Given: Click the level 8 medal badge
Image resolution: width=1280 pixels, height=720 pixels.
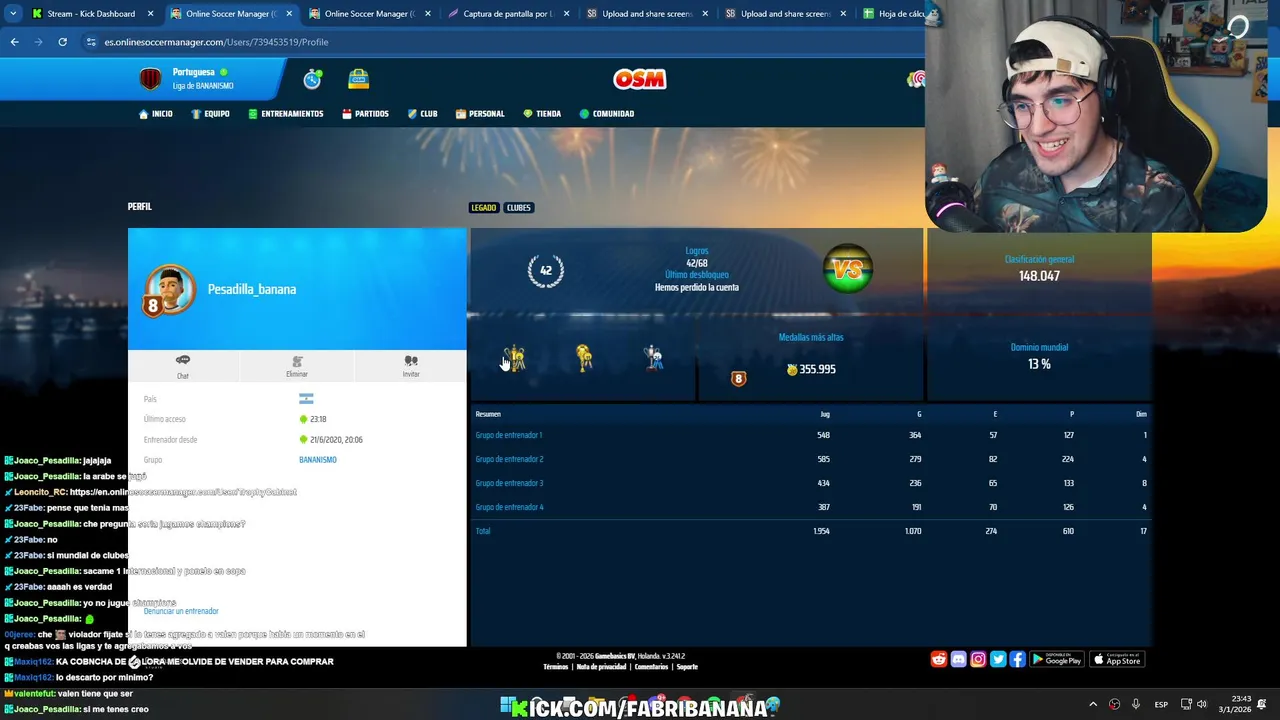Looking at the screenshot, I should tap(739, 378).
